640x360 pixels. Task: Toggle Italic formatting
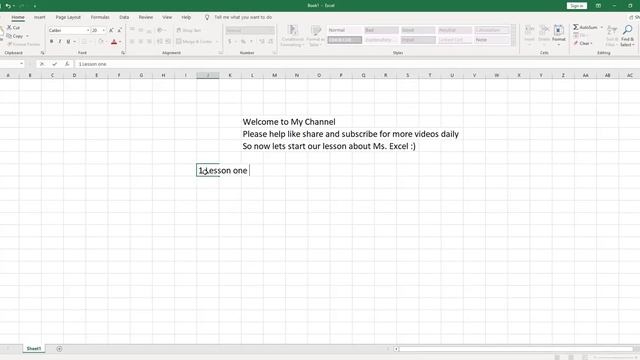(x=60, y=42)
